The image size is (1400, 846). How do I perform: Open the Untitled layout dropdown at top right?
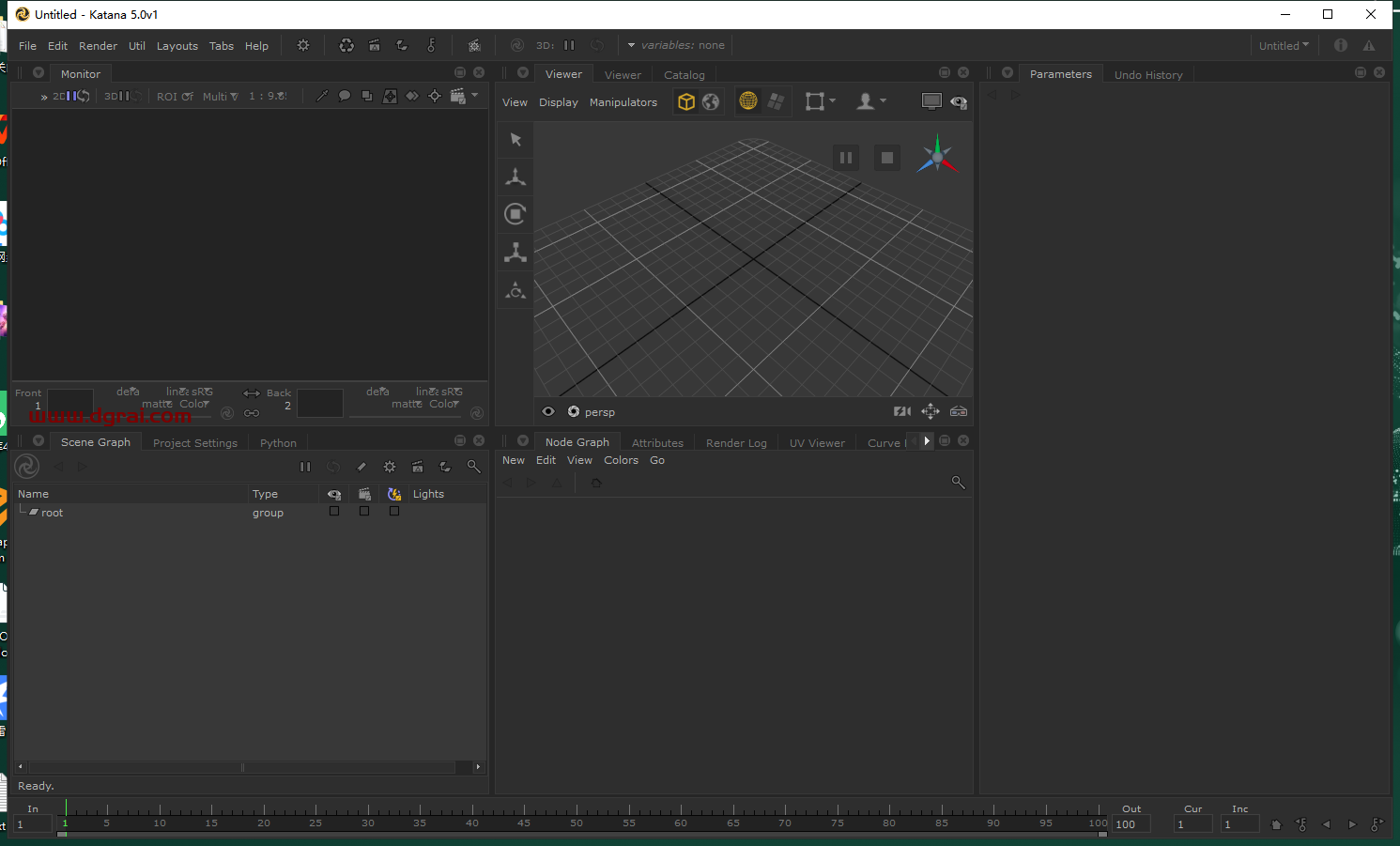coord(1284,45)
